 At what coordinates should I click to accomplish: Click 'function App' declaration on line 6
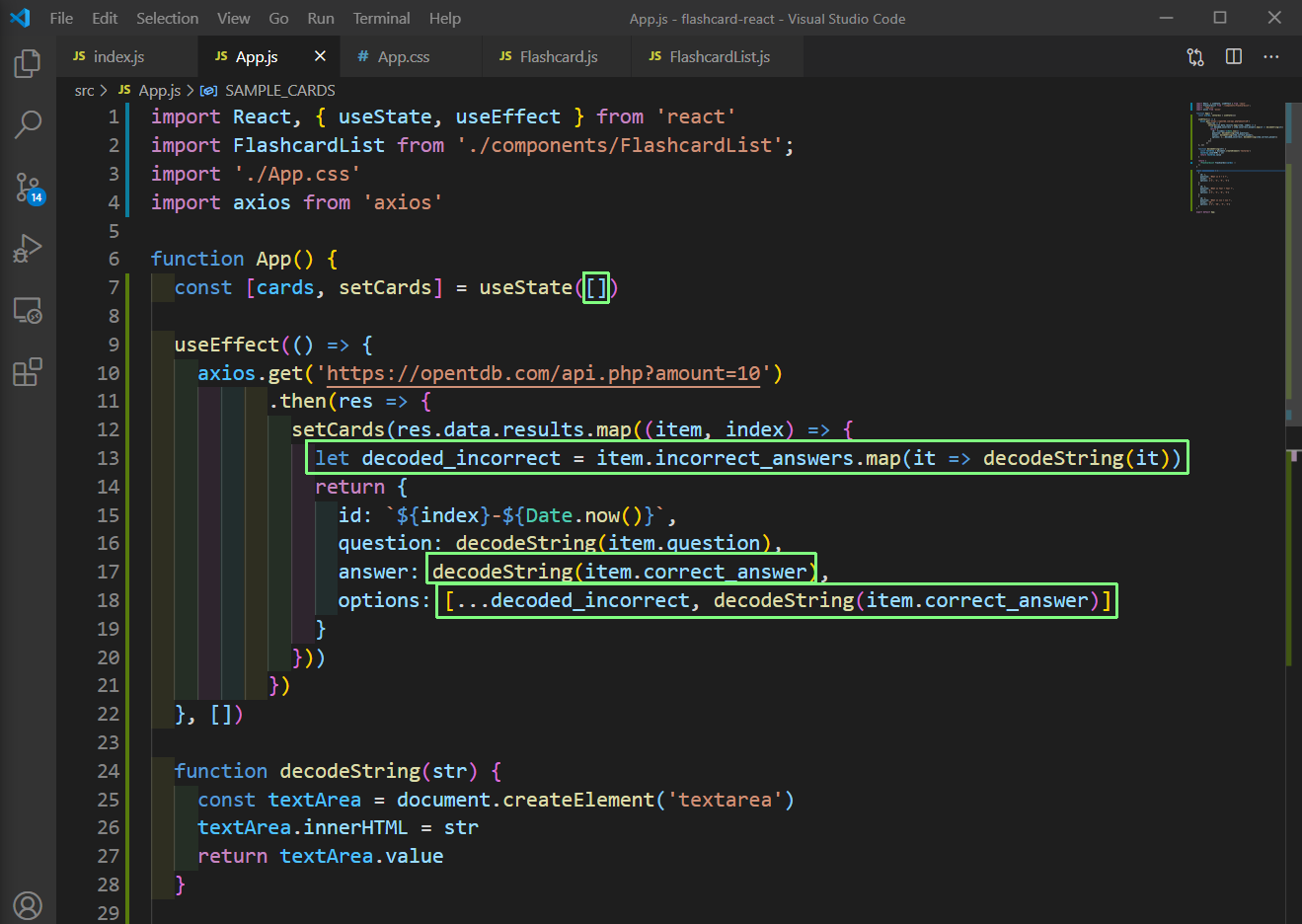(x=221, y=259)
